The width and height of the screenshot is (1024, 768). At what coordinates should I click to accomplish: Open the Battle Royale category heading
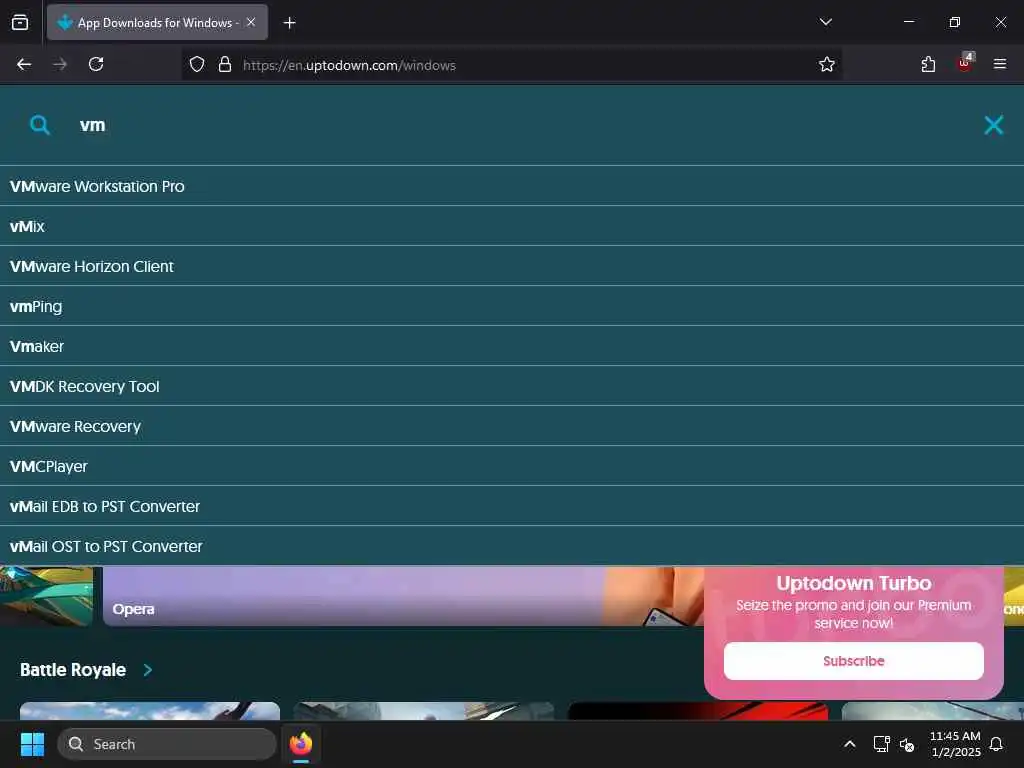click(x=72, y=670)
